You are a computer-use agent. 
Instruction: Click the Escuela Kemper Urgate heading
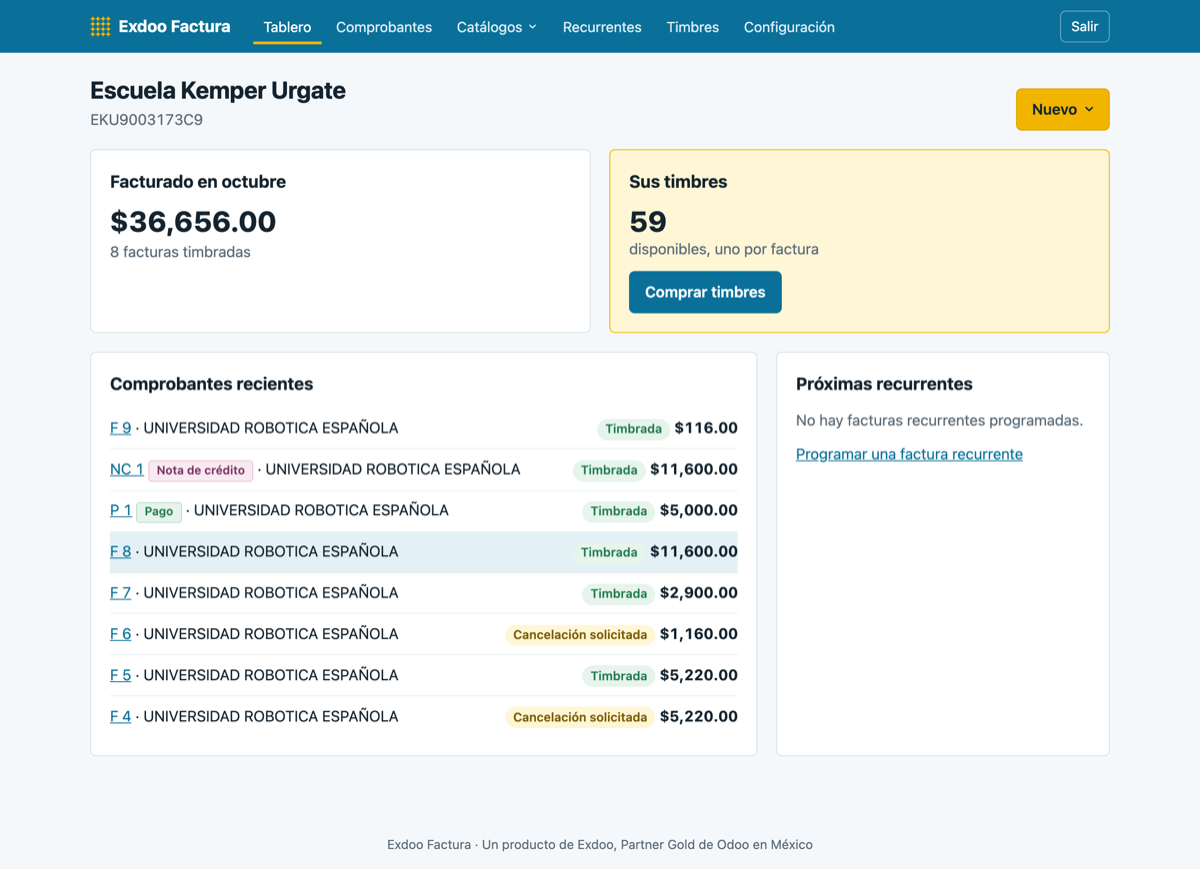(x=218, y=90)
